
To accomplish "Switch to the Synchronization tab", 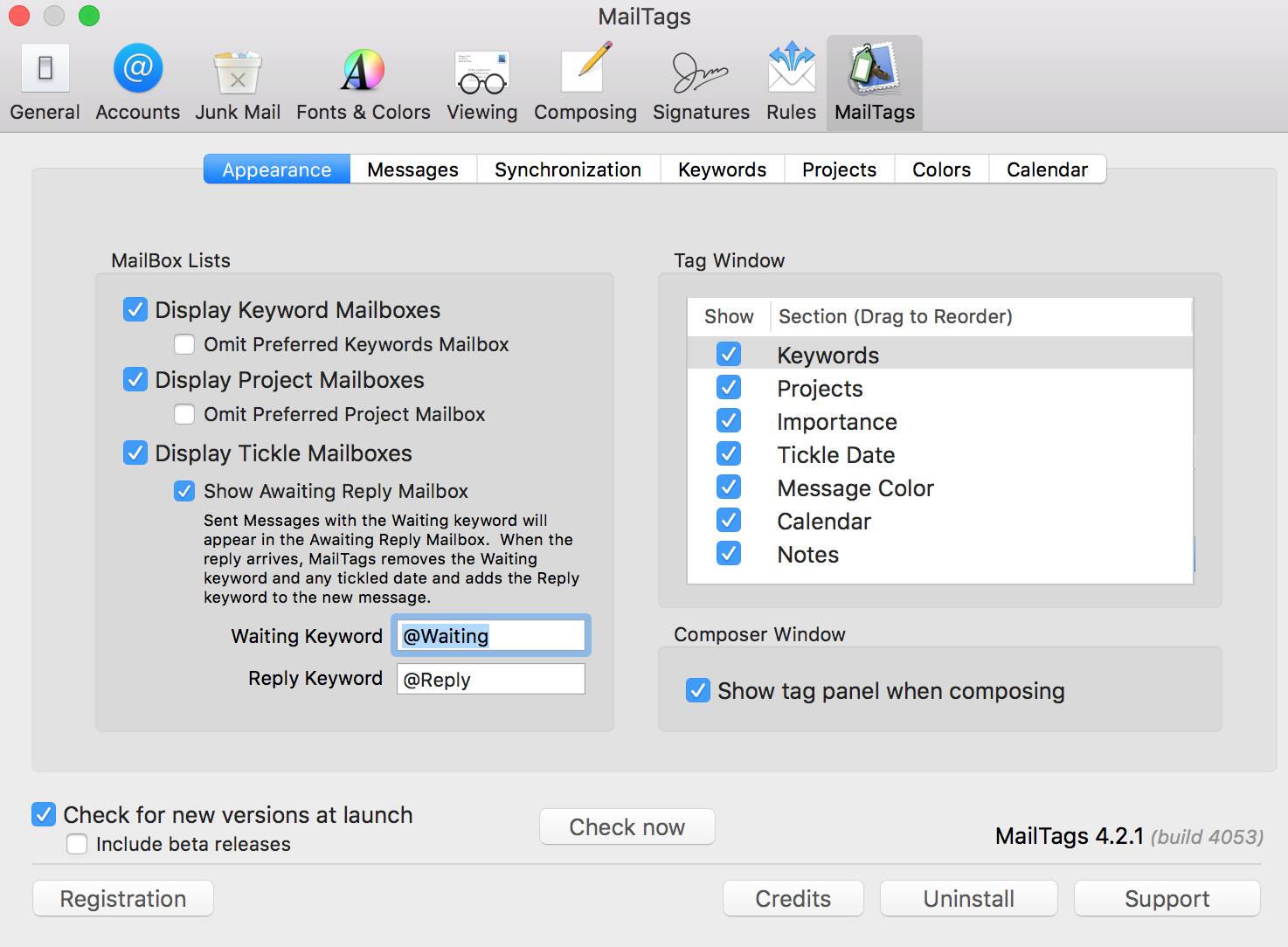I will point(568,169).
